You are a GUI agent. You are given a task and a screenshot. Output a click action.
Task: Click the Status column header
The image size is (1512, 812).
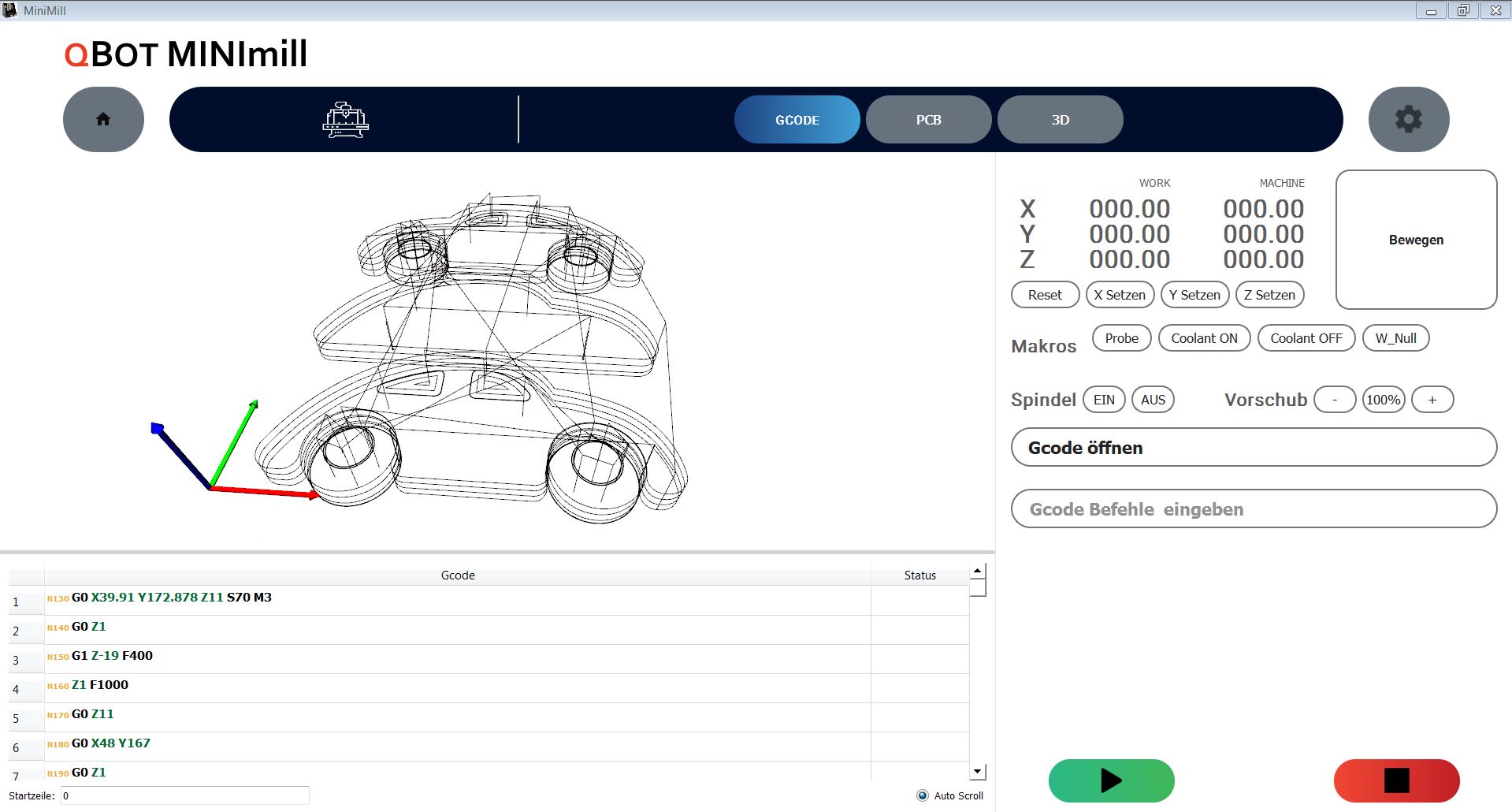click(919, 575)
